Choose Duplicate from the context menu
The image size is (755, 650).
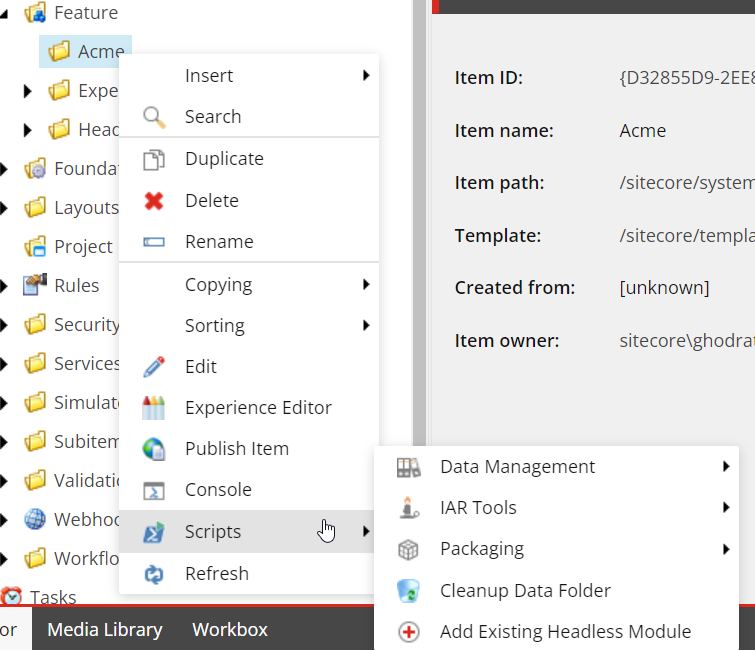coord(249,159)
